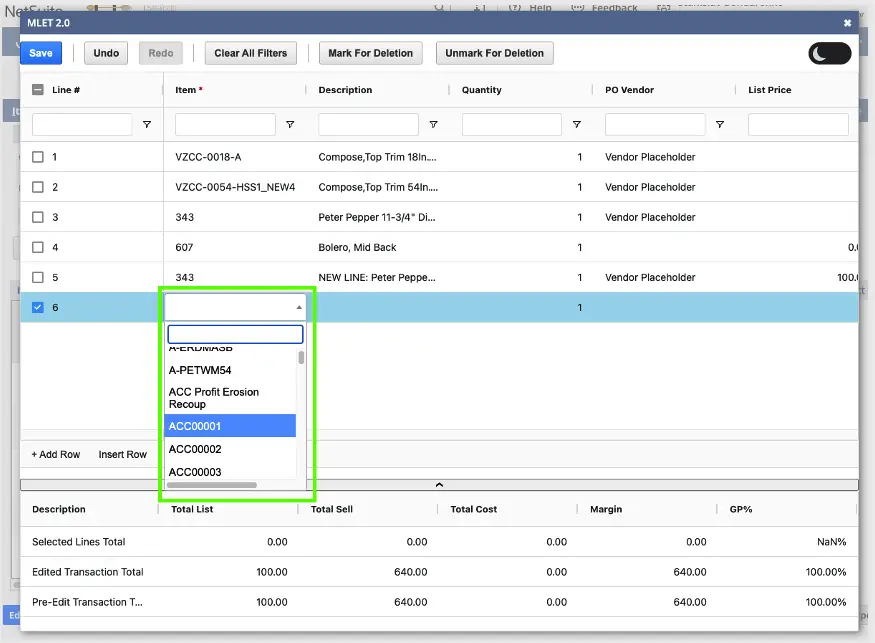Toggle the select-all lines header checkbox
Image resolution: width=875 pixels, height=643 pixels.
[38, 89]
